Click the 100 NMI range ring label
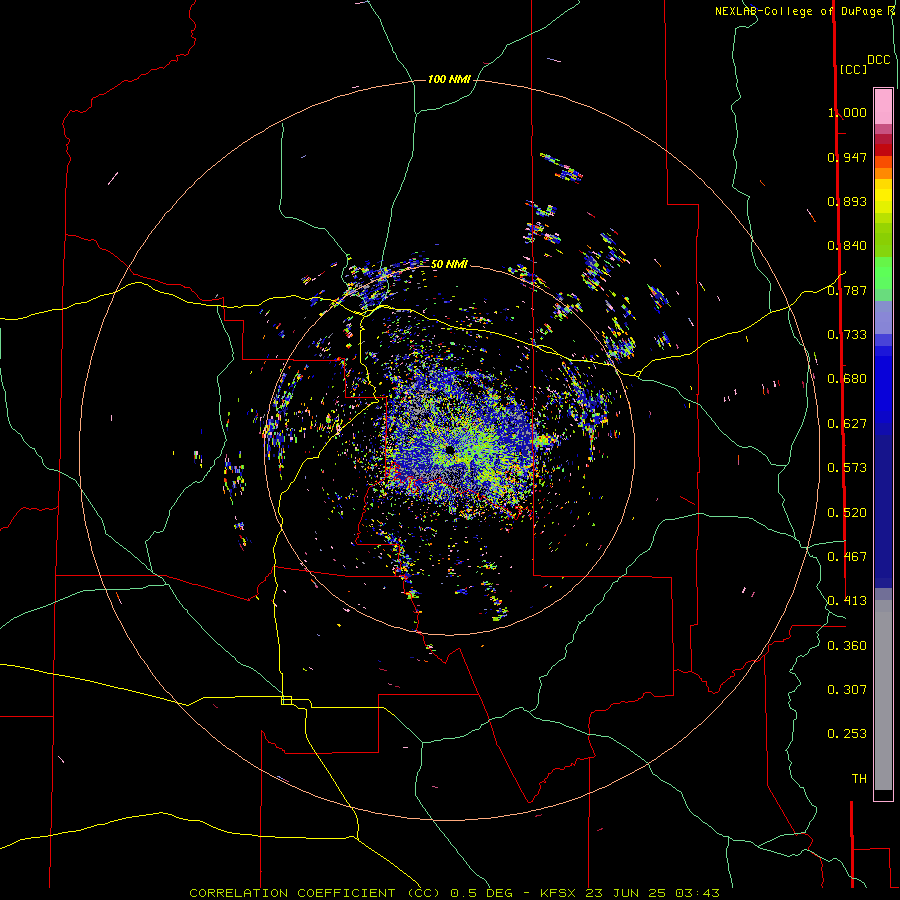Screen dimensions: 900x900 pos(449,79)
